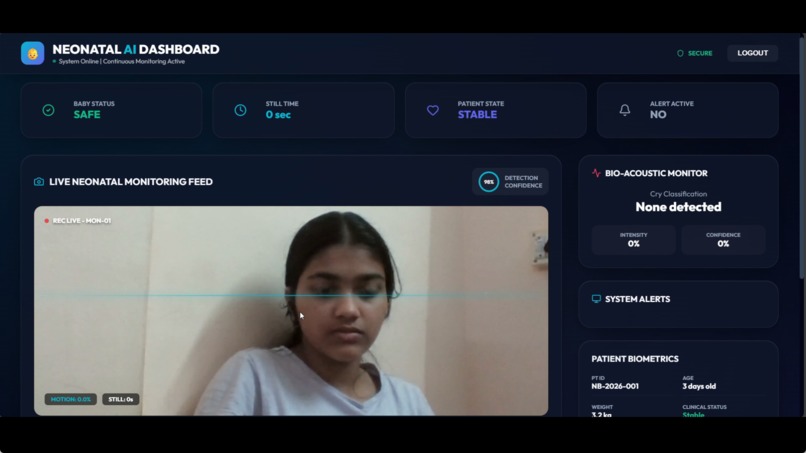Click the LIVE NEONATAL MONITORING FEED heading
This screenshot has width=806, height=453.
[131, 182]
